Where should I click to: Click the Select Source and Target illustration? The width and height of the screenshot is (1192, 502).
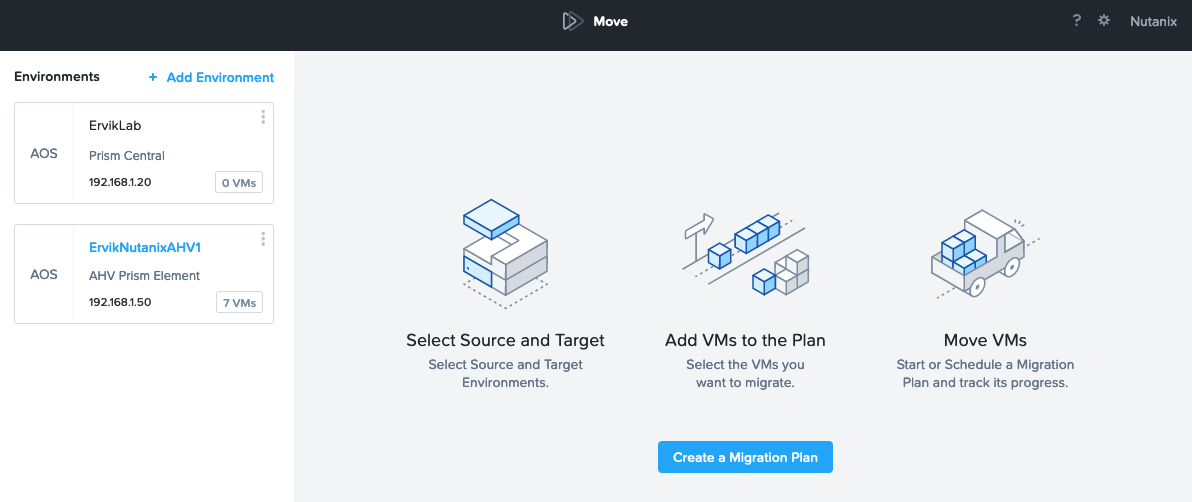505,253
